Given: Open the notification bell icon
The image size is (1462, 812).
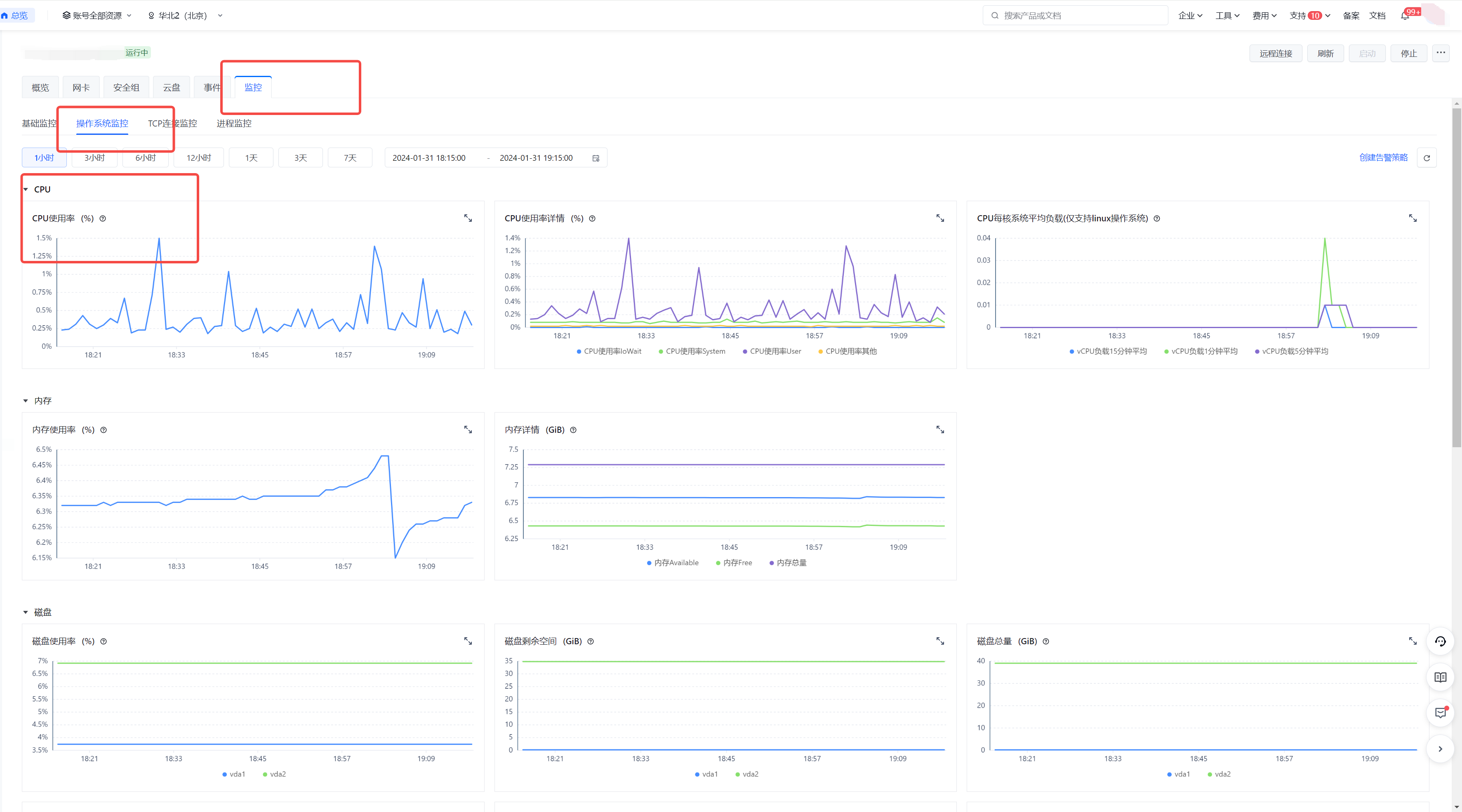Looking at the screenshot, I should pos(1405,16).
